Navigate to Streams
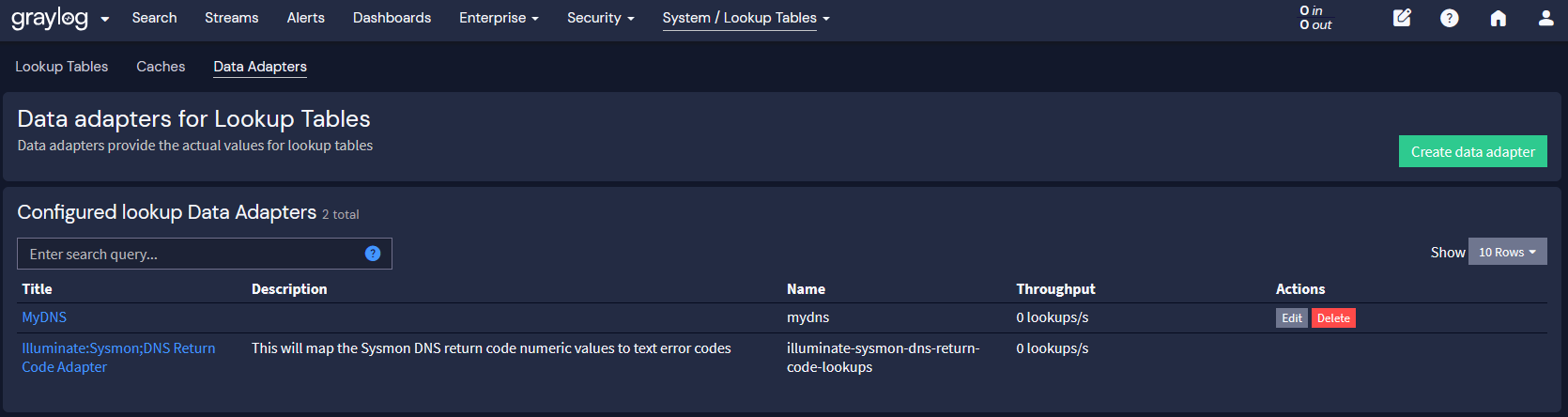The image size is (1568, 417). (x=231, y=18)
